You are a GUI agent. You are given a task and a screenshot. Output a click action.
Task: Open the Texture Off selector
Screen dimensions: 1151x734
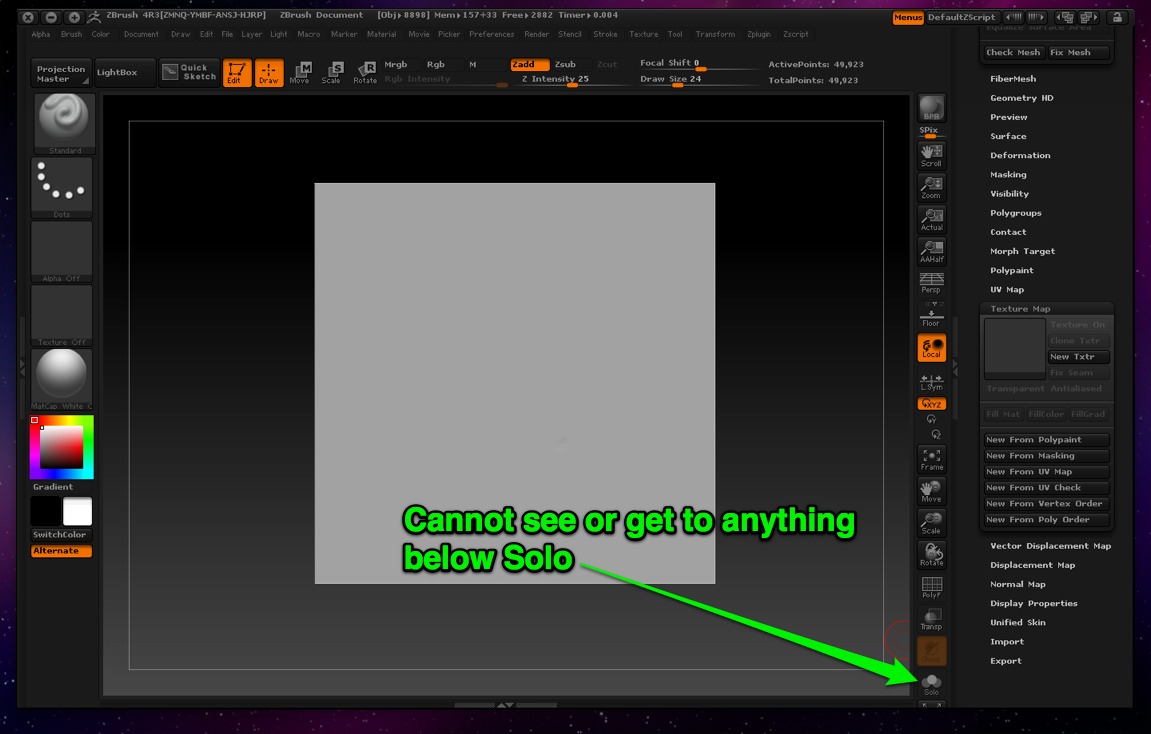(62, 316)
